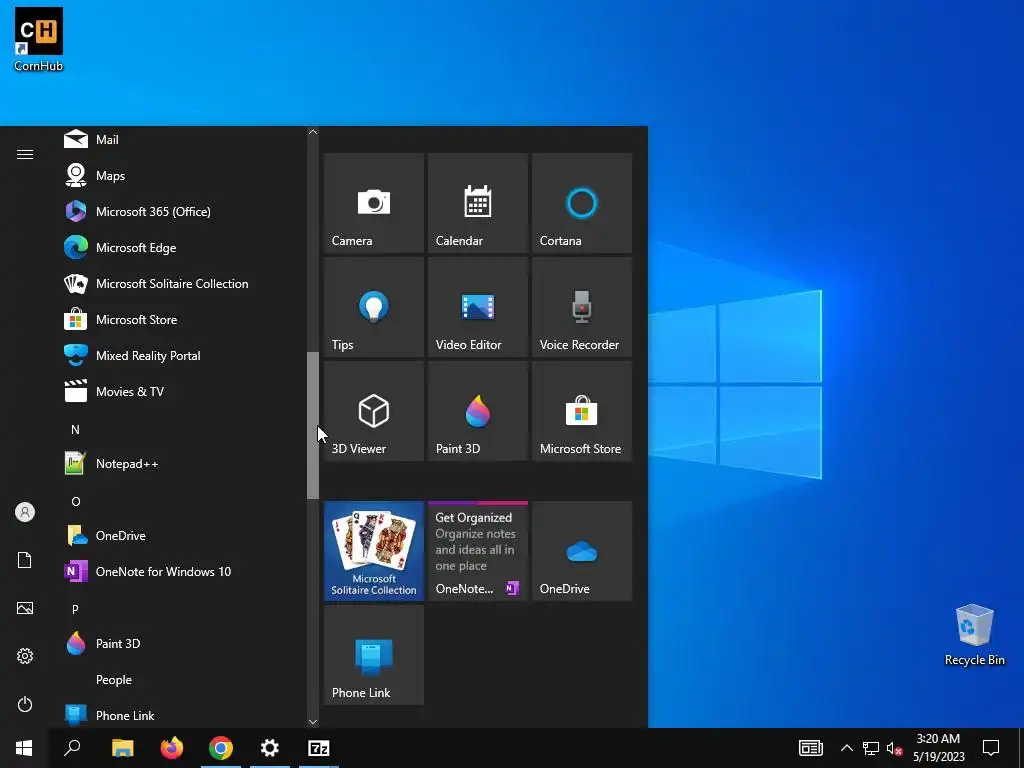The height and width of the screenshot is (768, 1024).
Task: Click the Camera tile
Action: (374, 203)
